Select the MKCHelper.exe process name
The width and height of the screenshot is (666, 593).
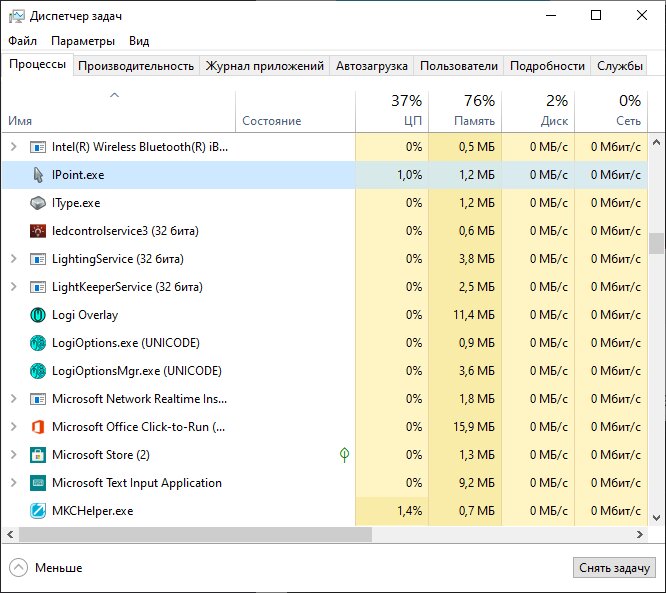click(93, 511)
